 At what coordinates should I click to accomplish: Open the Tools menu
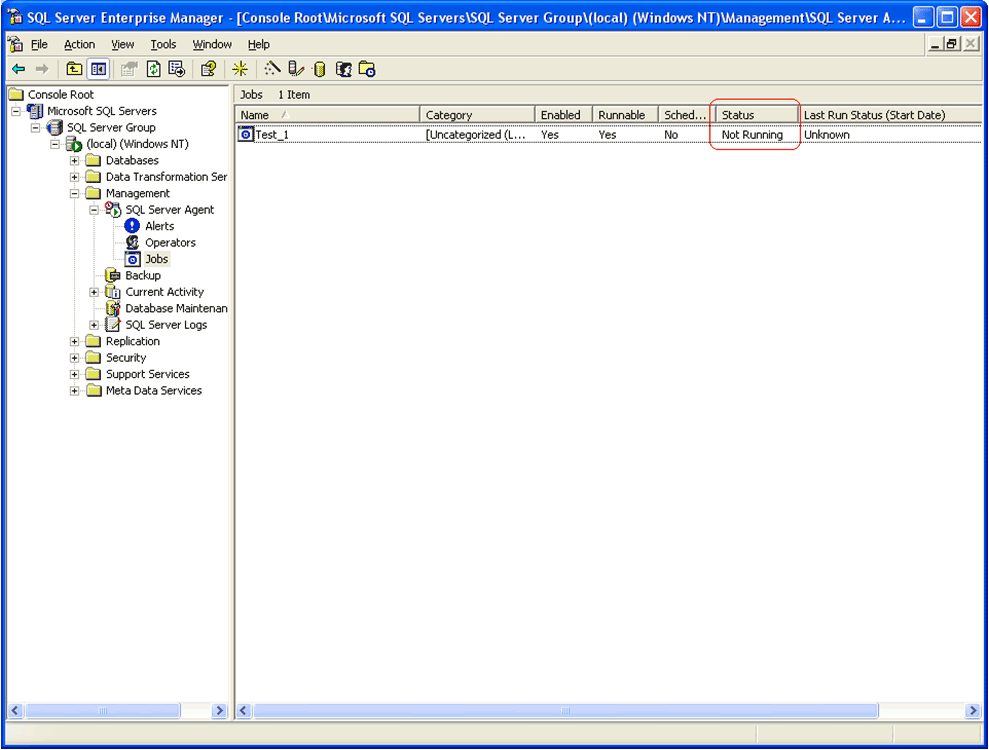(163, 44)
